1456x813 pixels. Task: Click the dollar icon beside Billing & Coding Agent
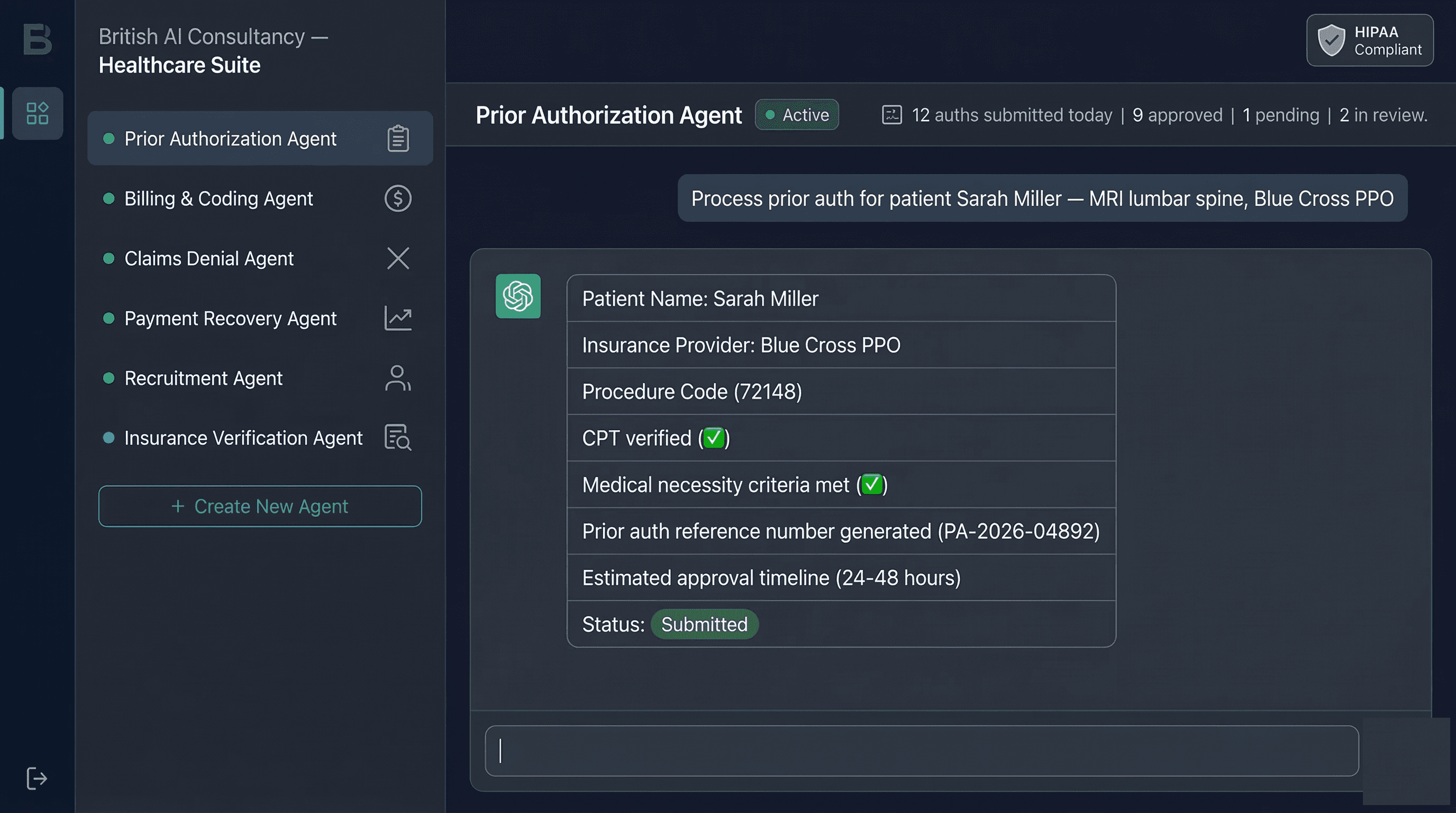click(397, 198)
